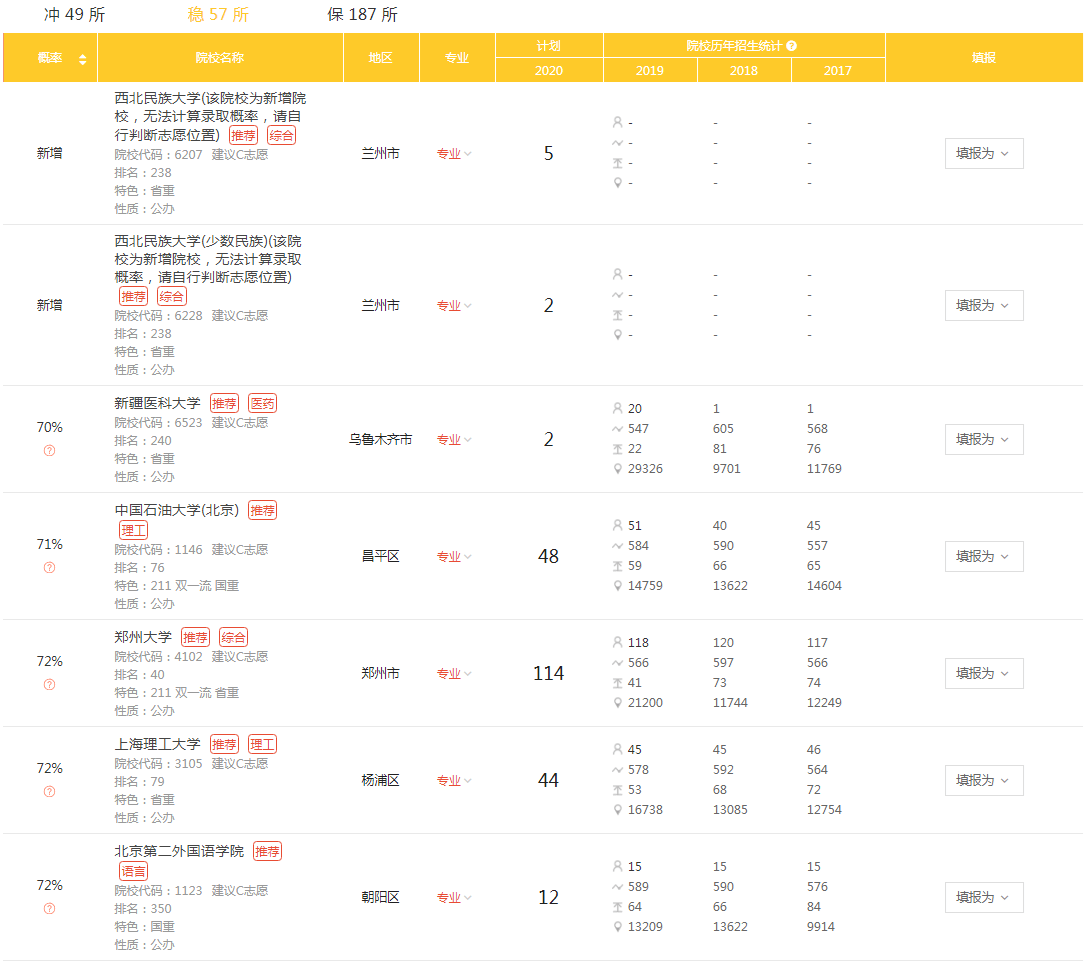Screen dimensions: 1086x966
Task: Click the help icon under 上海理工大学's 72%
Action: pyautogui.click(x=49, y=792)
